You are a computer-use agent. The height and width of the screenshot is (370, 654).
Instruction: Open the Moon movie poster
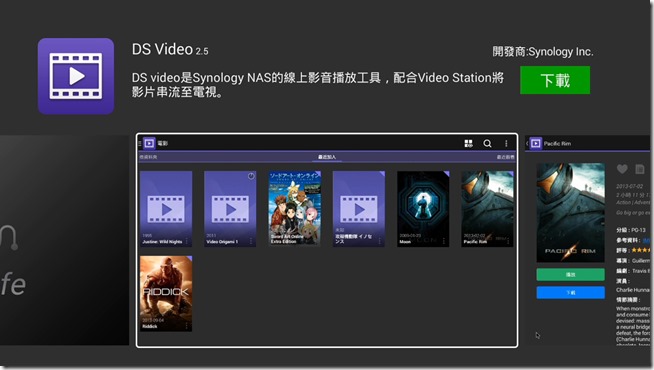point(423,209)
